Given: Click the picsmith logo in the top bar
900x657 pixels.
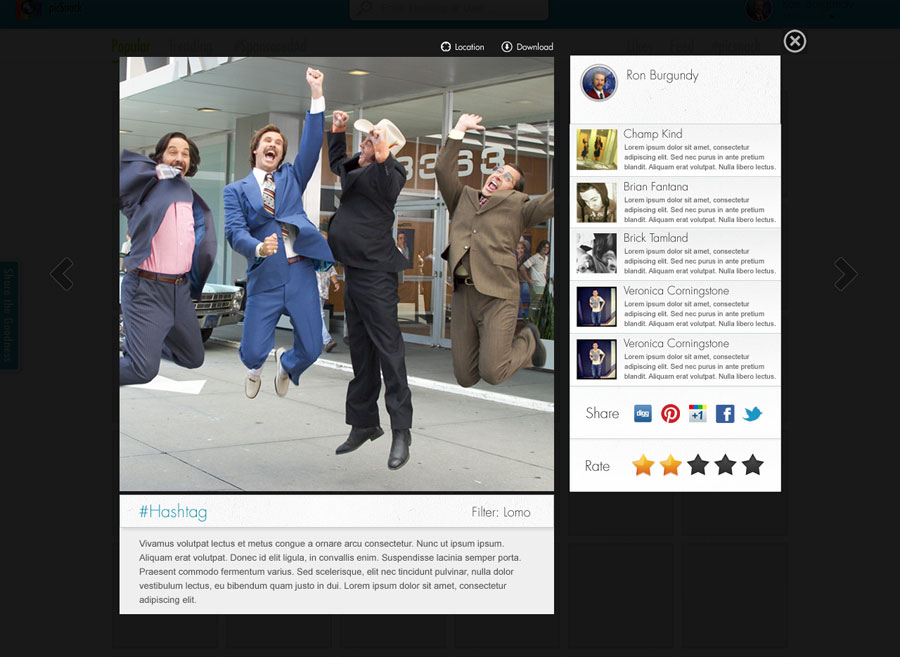Looking at the screenshot, I should (49, 8).
